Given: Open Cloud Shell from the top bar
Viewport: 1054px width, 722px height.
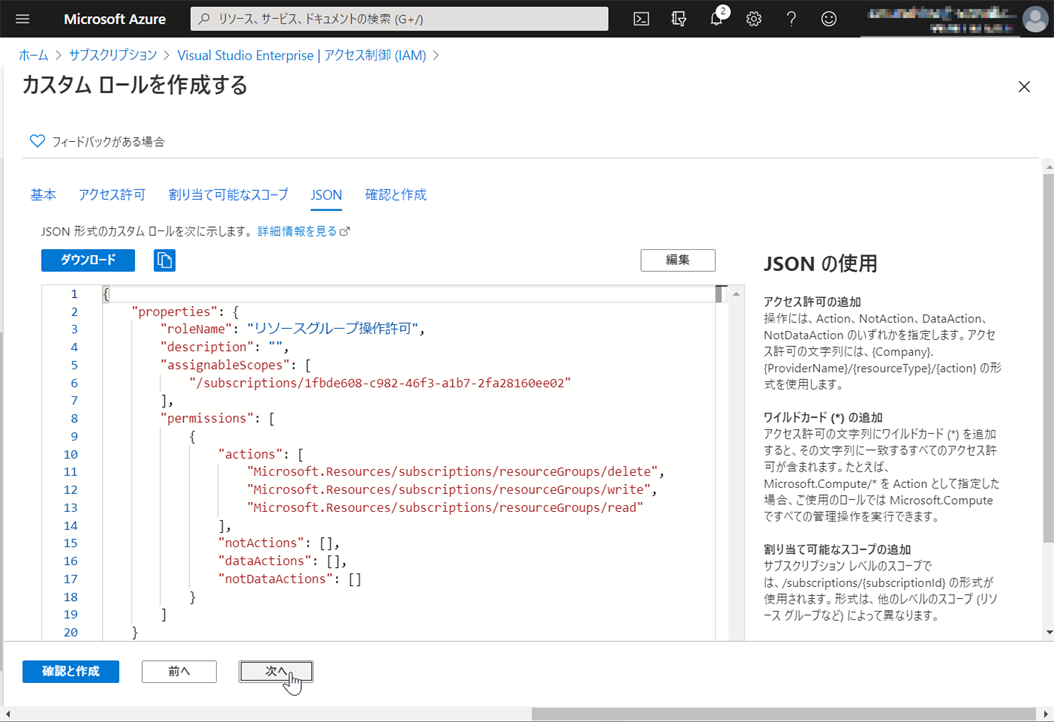Looking at the screenshot, I should (641, 19).
